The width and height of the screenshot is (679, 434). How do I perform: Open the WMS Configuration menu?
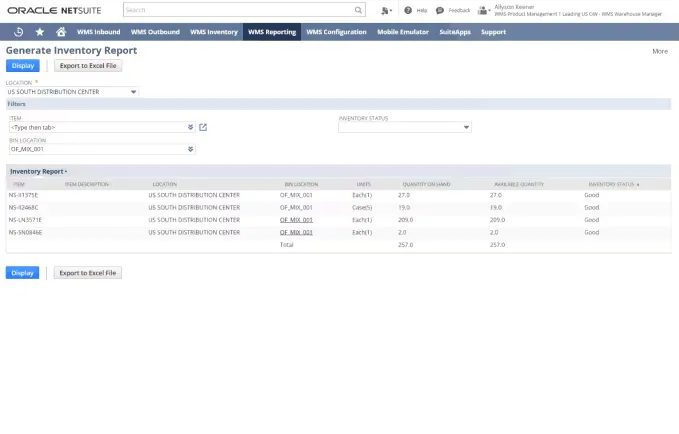(336, 32)
